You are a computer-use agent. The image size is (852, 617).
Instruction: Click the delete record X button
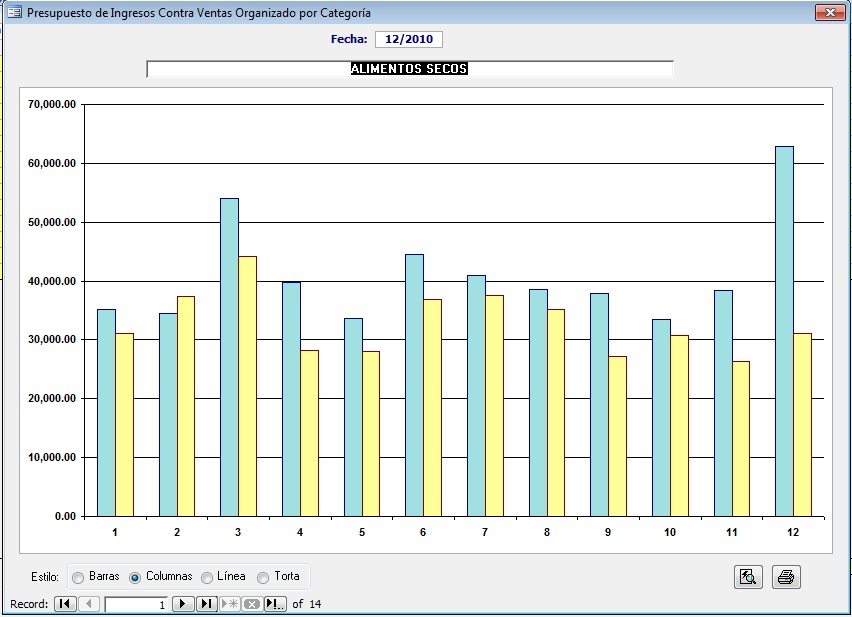pyautogui.click(x=252, y=604)
